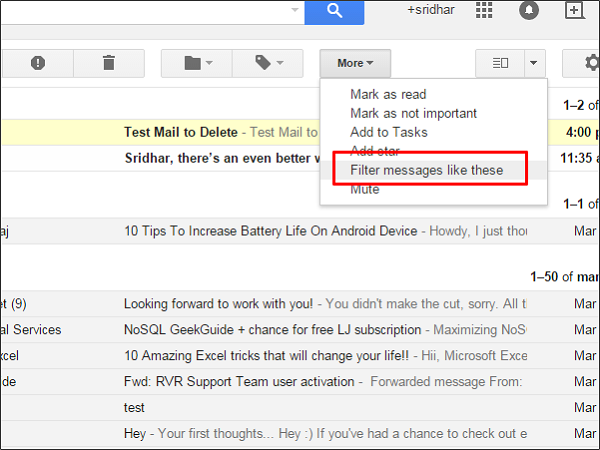Expand the search options arrow

pyautogui.click(x=295, y=10)
